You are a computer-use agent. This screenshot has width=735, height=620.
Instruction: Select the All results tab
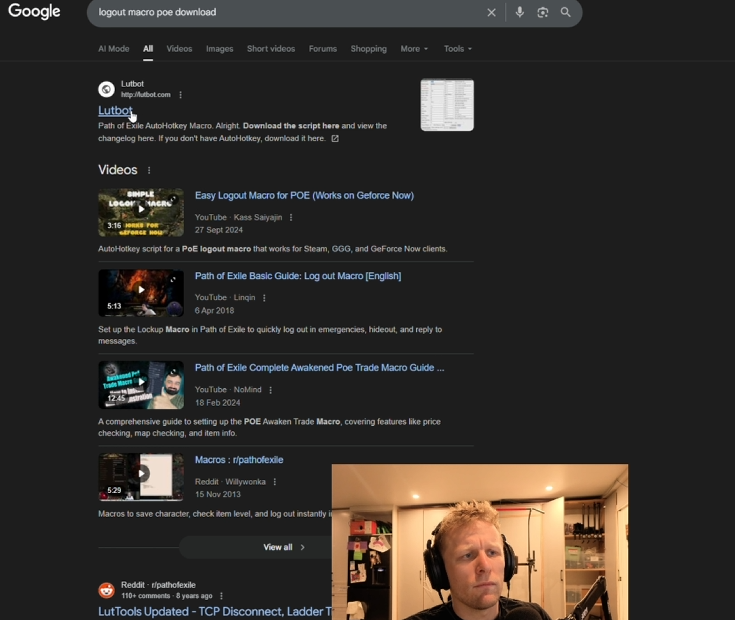click(x=148, y=49)
